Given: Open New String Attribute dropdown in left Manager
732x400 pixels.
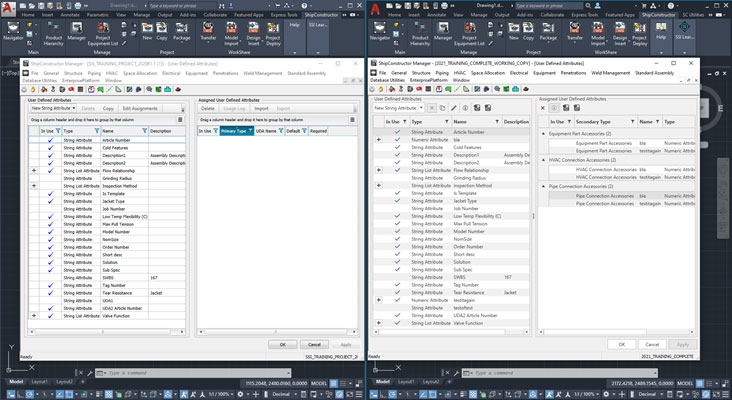Looking at the screenshot, I should 74,108.
